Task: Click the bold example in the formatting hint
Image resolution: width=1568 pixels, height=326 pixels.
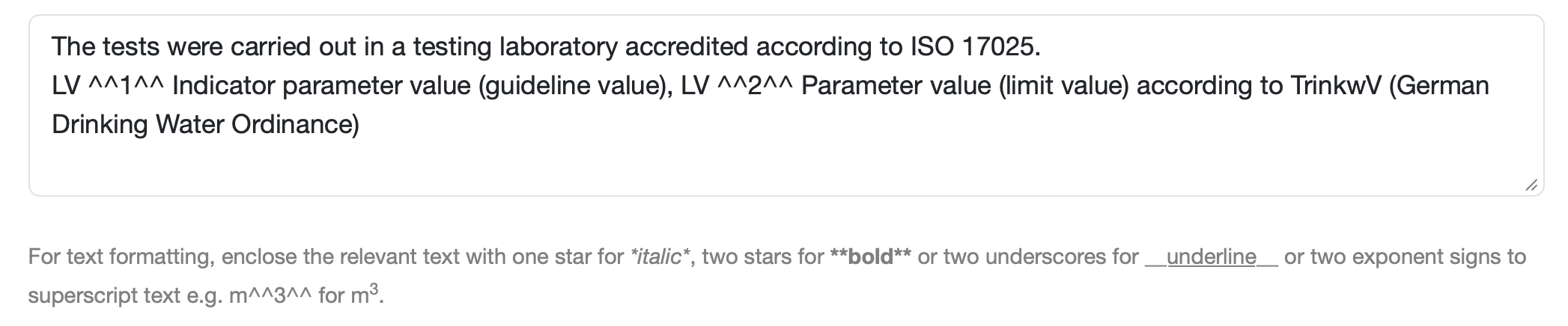Action: click(870, 257)
